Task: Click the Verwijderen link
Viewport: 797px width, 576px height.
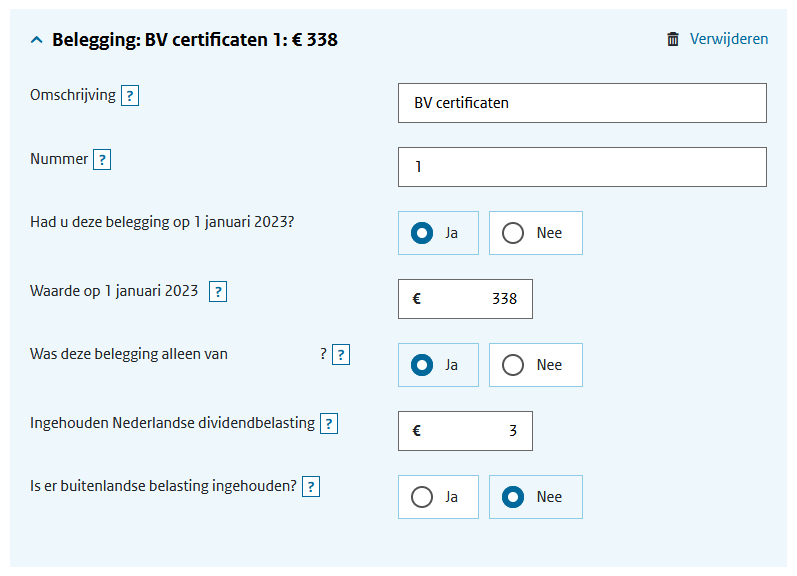Action: coord(728,39)
